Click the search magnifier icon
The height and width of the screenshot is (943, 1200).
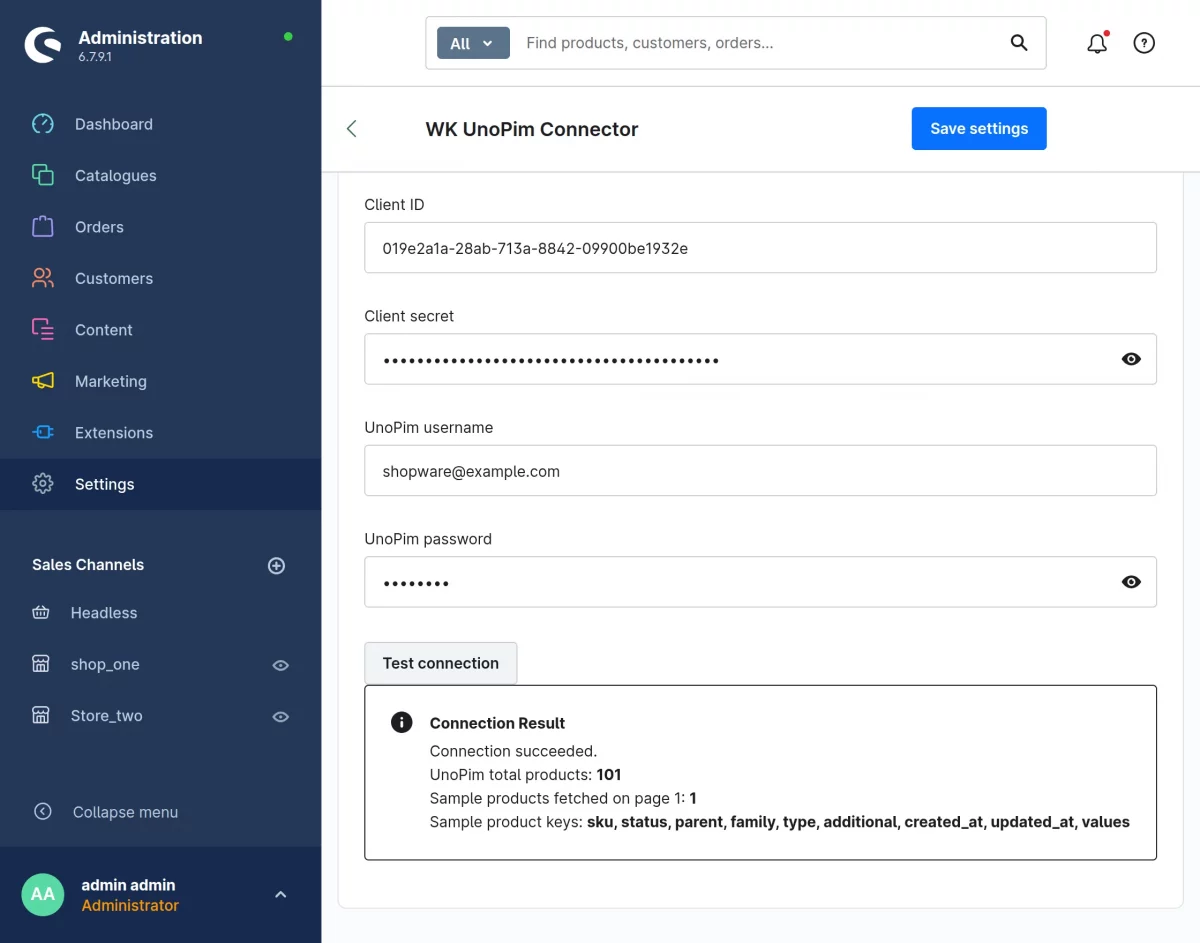1019,43
